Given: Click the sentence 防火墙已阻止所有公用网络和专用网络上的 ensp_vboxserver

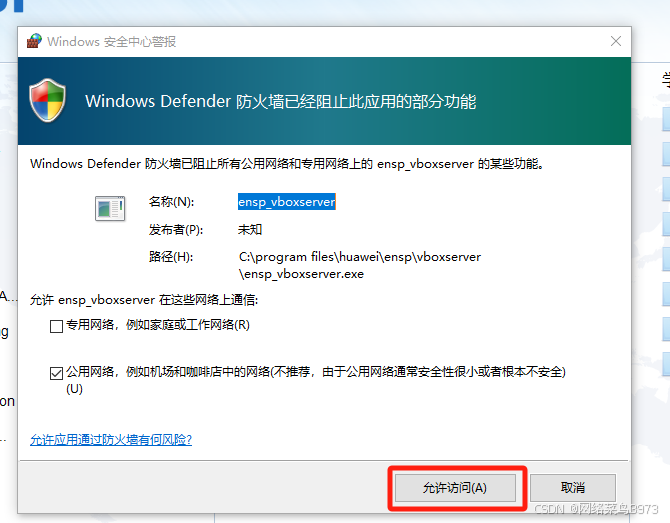Looking at the screenshot, I should (309, 164).
